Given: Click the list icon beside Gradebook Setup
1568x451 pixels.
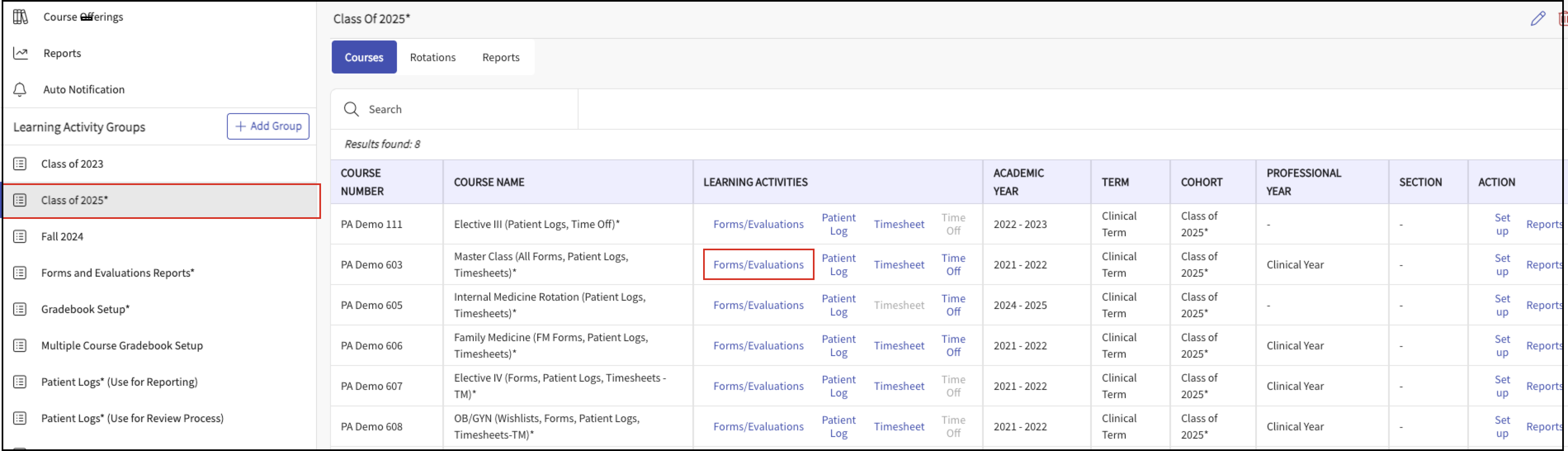Looking at the screenshot, I should pos(20,309).
